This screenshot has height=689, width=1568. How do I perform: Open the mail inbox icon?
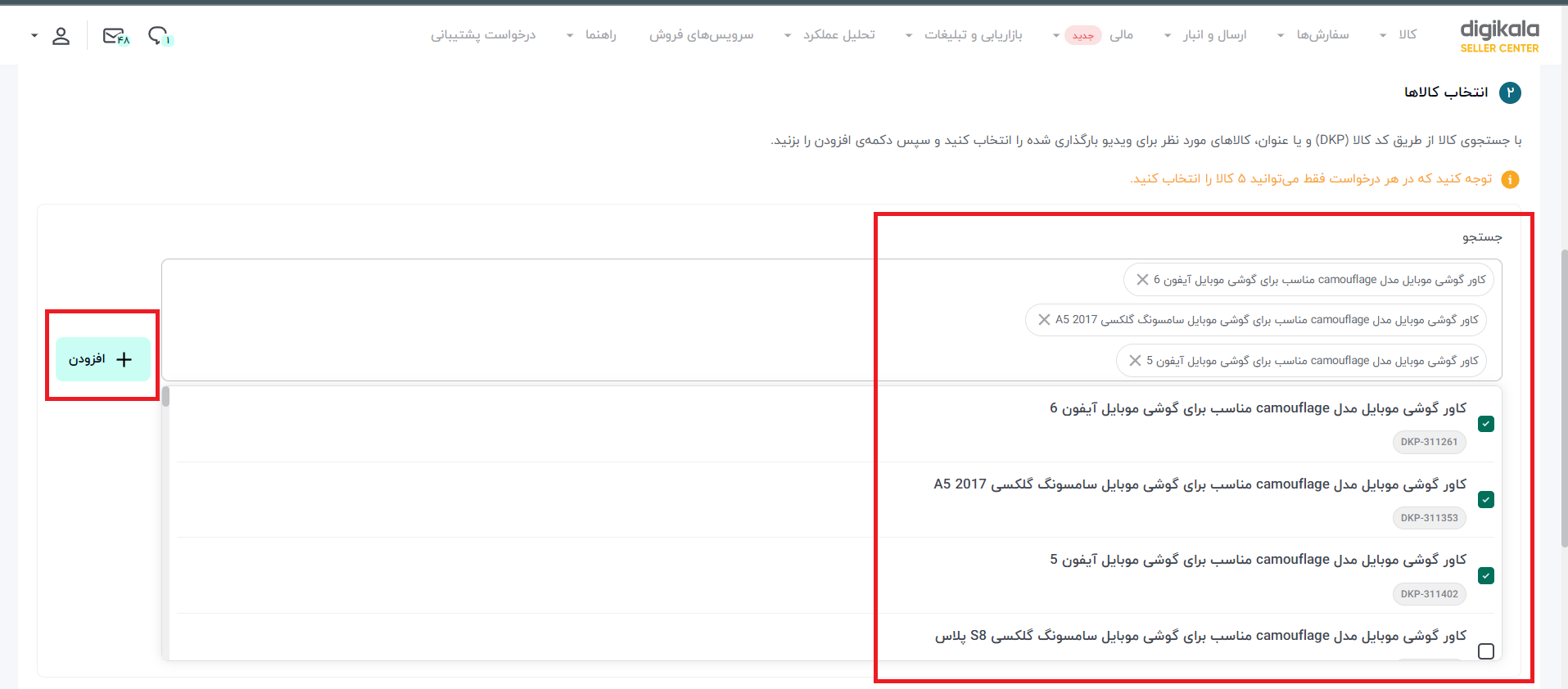[115, 36]
